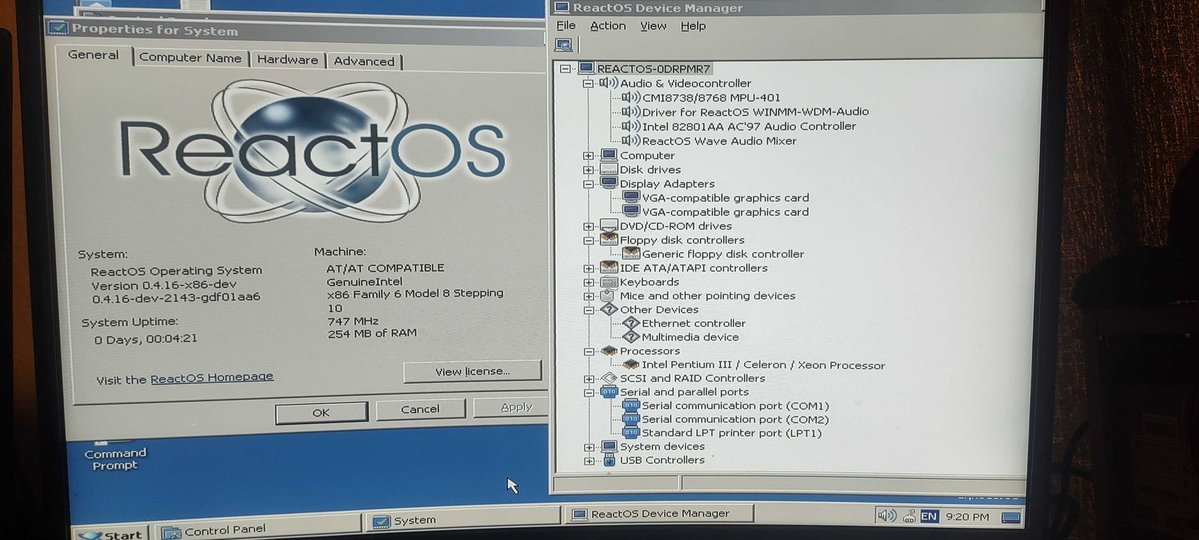Switch to Control Panel taskbar button
1199x540 pixels.
258,529
